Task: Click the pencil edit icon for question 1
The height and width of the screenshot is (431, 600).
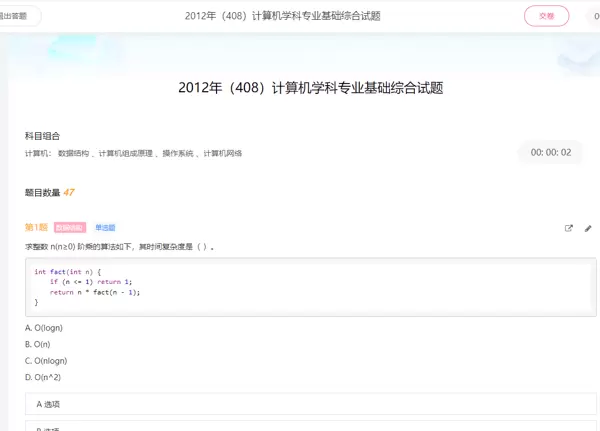Action: [x=588, y=228]
